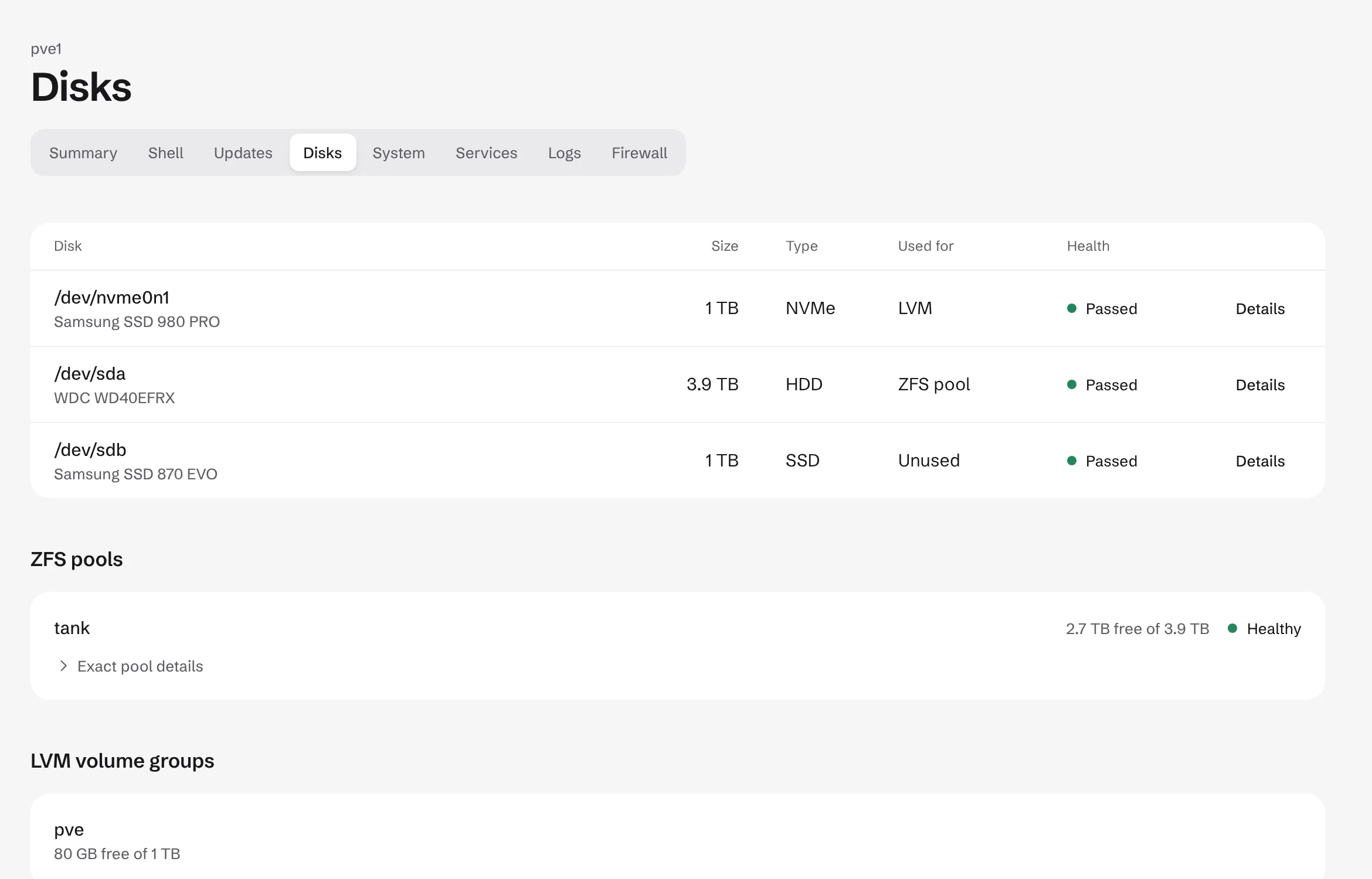The width and height of the screenshot is (1372, 879).
Task: Open the Services tab
Action: pyautogui.click(x=487, y=153)
